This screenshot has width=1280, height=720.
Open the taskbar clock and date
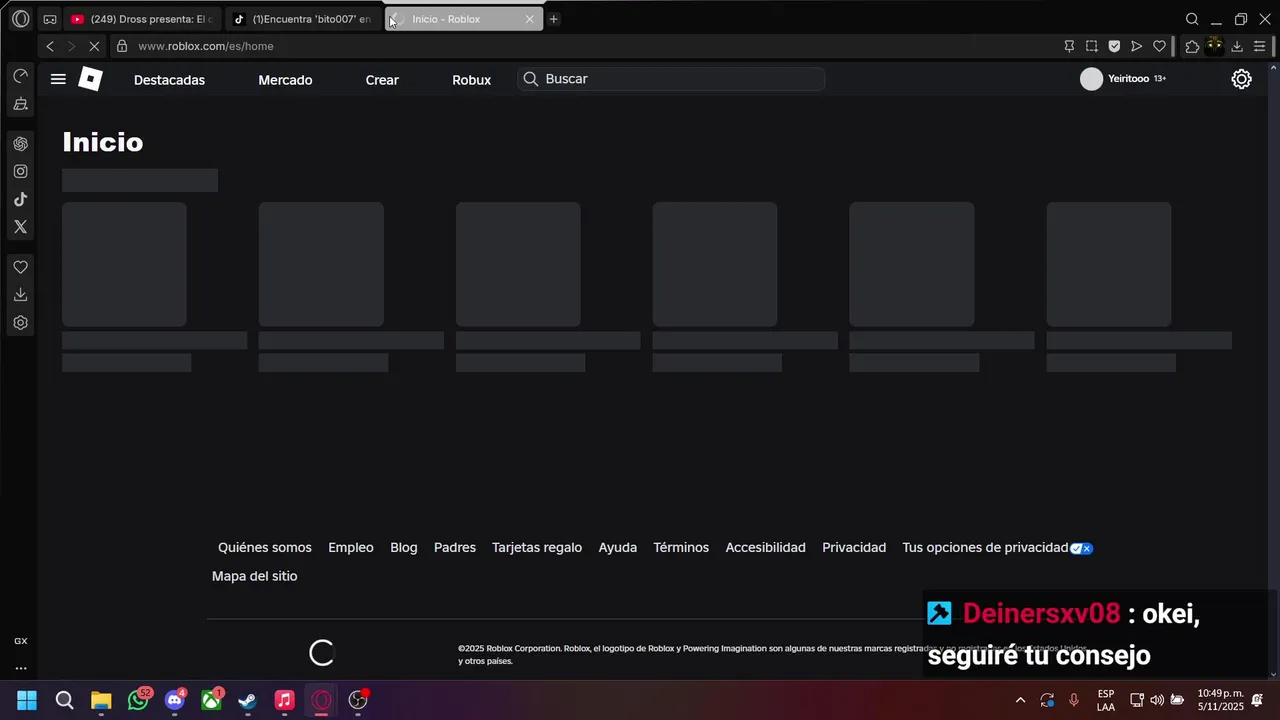(x=1220, y=700)
